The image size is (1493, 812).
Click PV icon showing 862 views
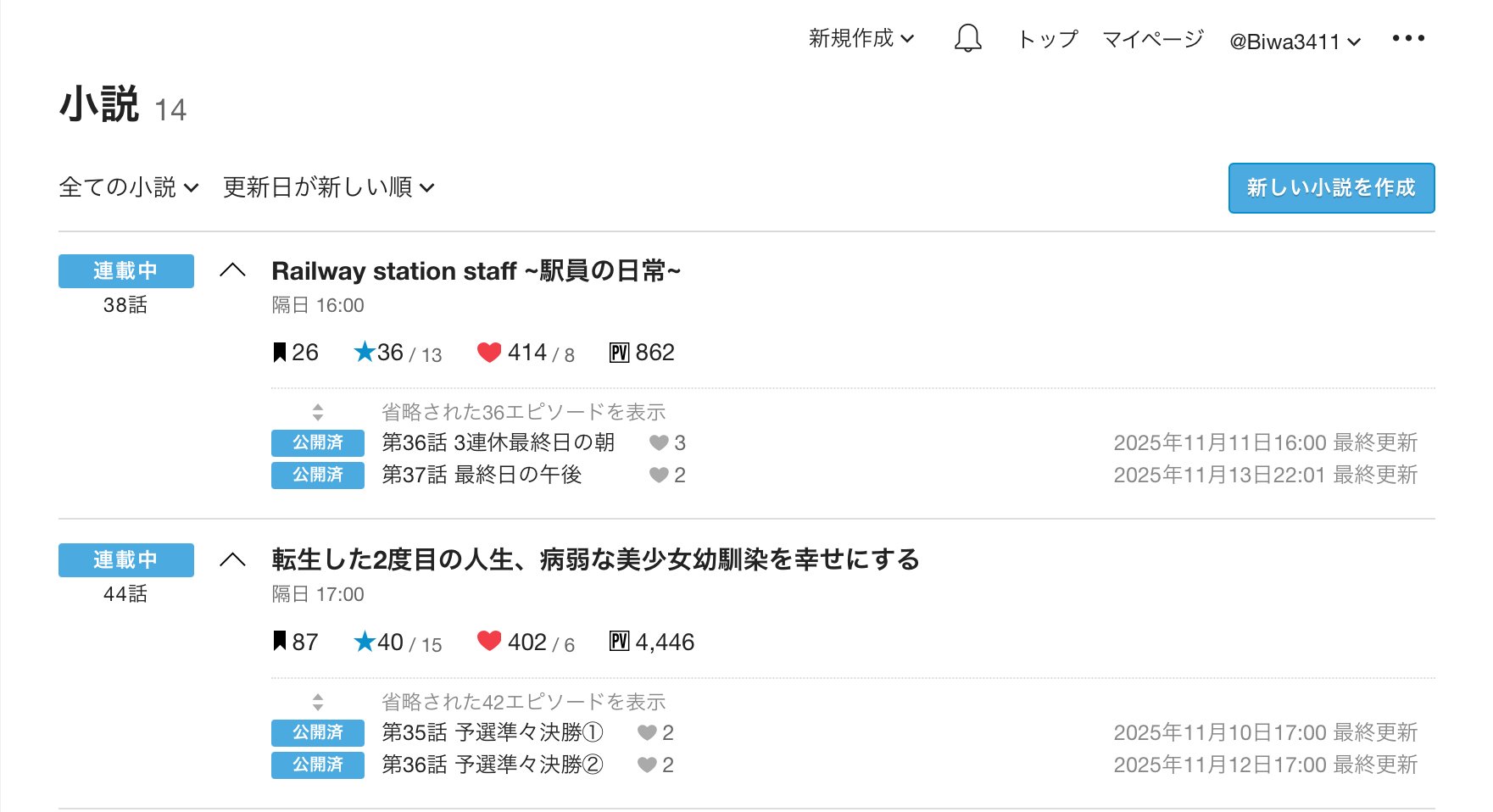pos(619,353)
